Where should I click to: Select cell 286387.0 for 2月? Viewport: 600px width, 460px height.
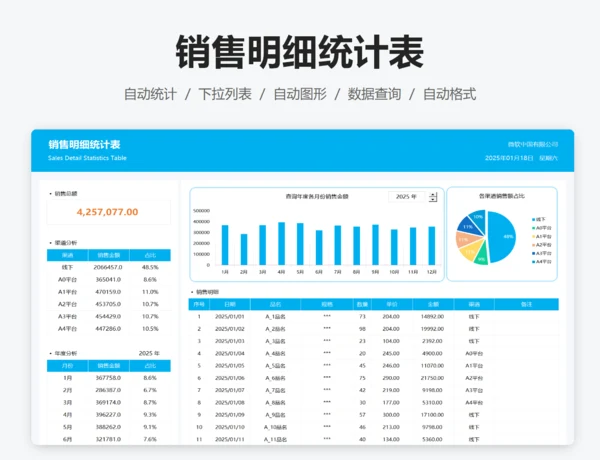click(x=108, y=390)
